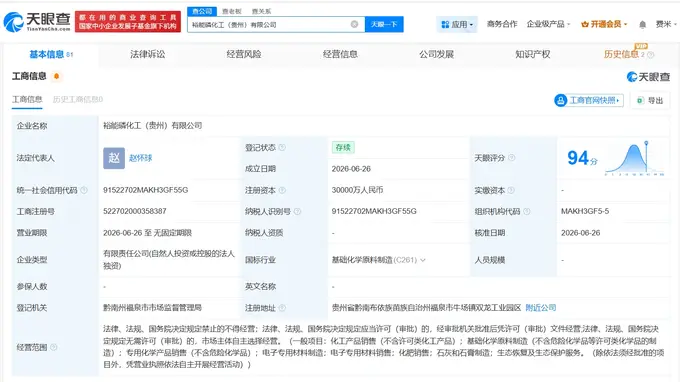Switch to the 基本信息 tab
Image resolution: width=680 pixels, height=382 pixels.
click(x=51, y=54)
